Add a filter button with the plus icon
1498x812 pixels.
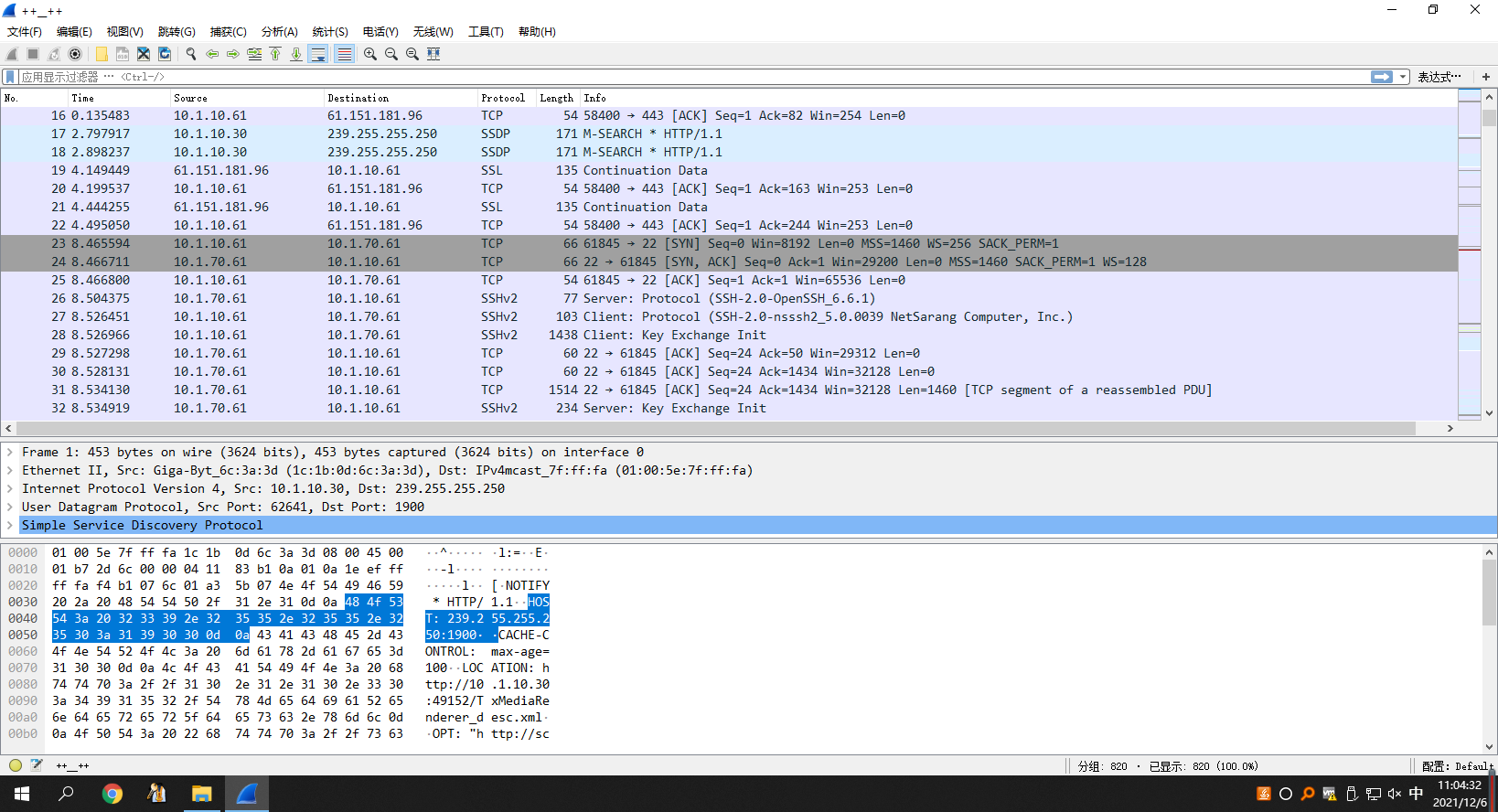1486,77
